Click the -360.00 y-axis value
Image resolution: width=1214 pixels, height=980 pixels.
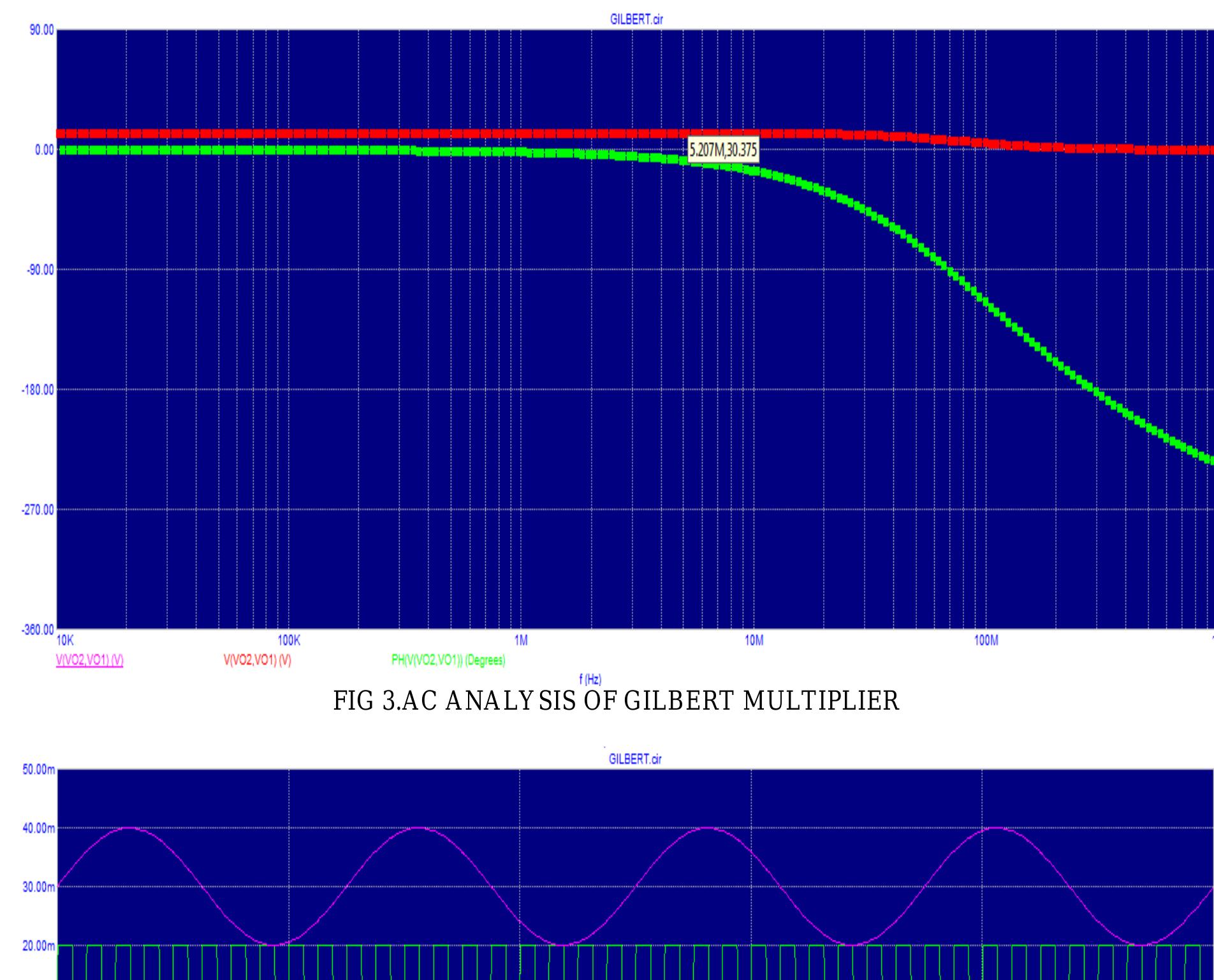pos(39,630)
